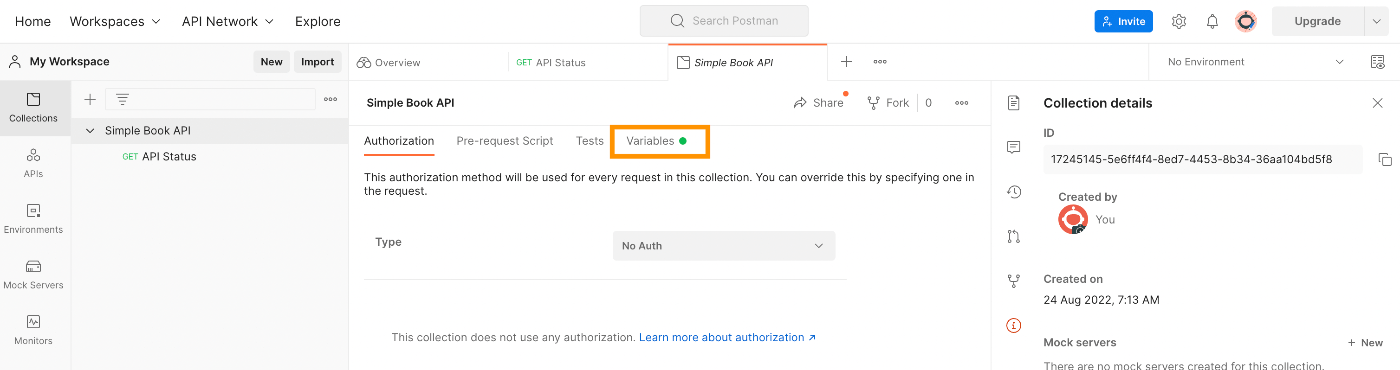This screenshot has height=370, width=1400.
Task: Collapse the Simple Book API collection
Action: [x=91, y=130]
